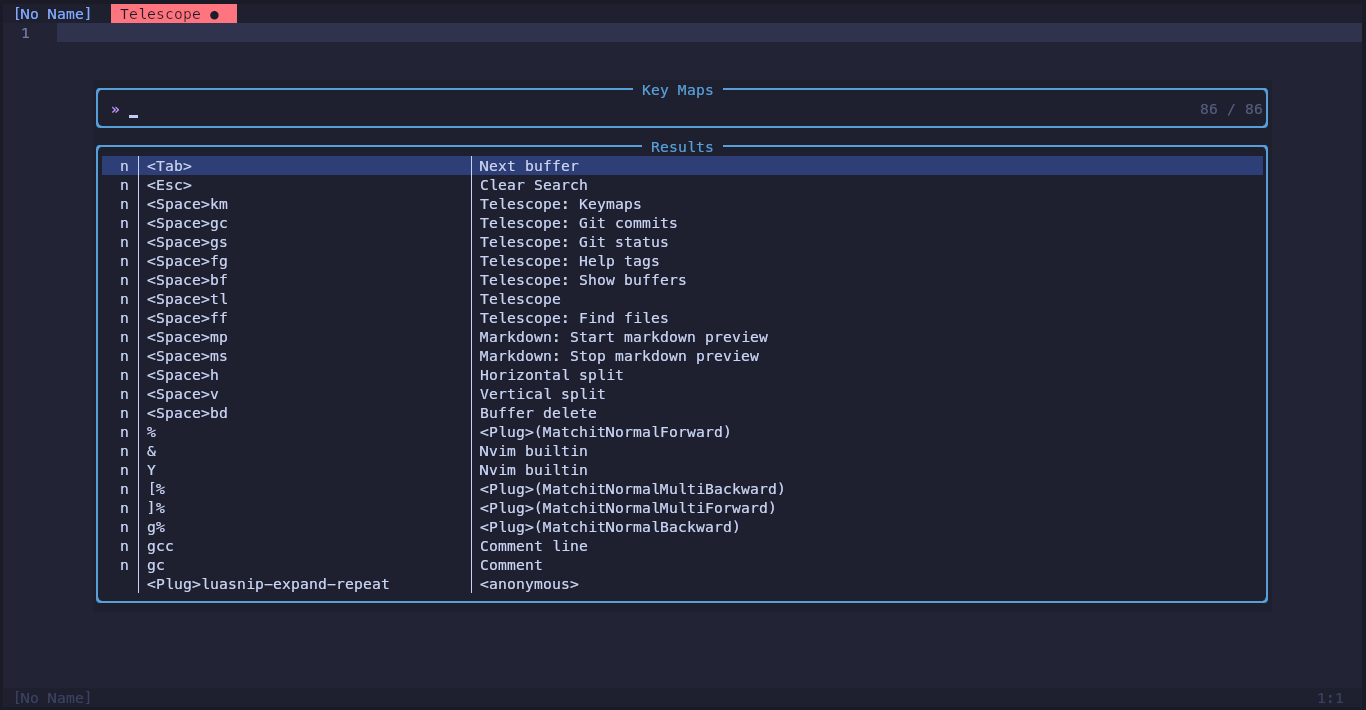Choose Markdown: Stop markdown preview
Viewport: 1366px width, 710px height.
pos(682,356)
